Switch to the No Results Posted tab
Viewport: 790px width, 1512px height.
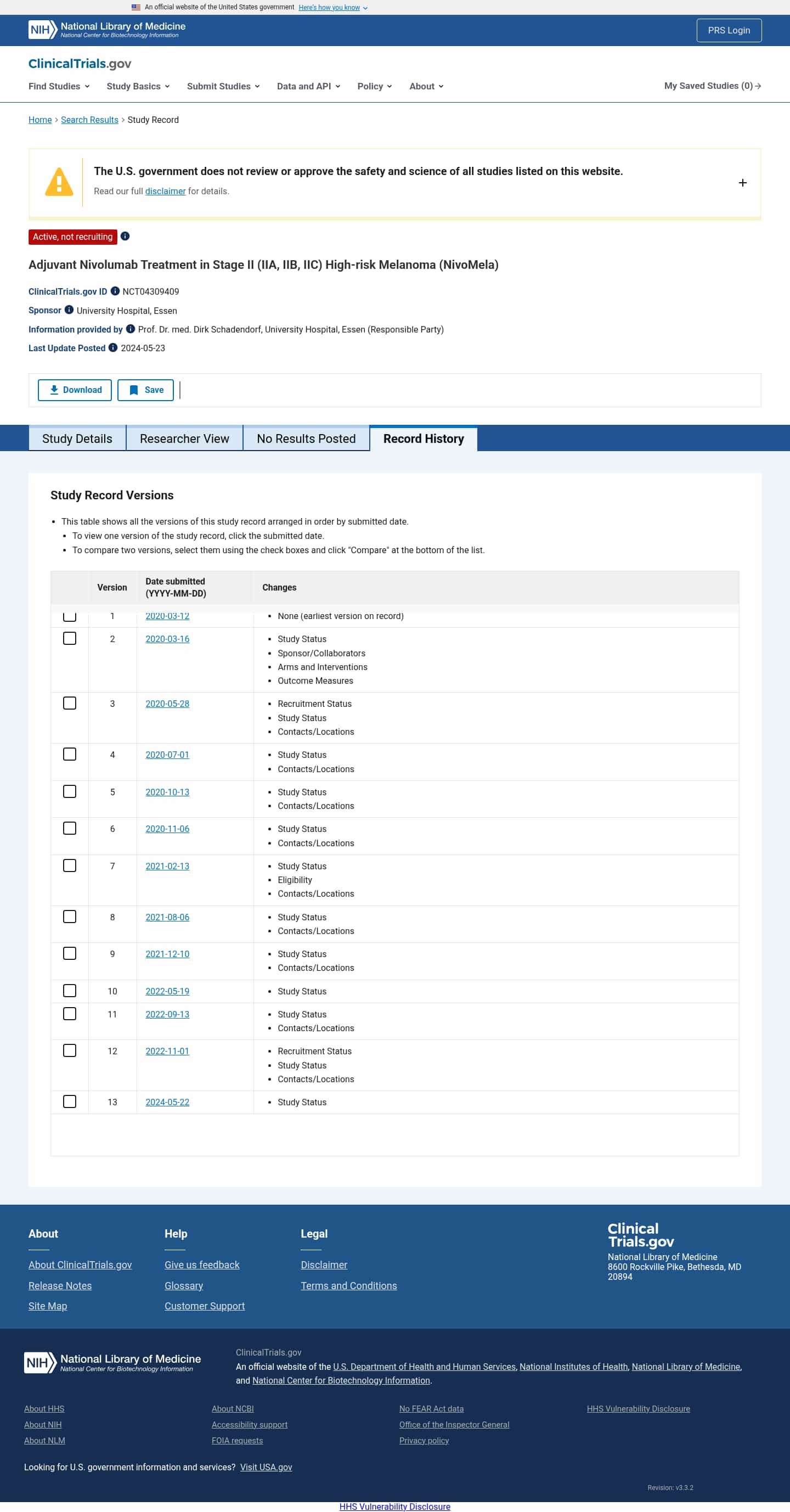(306, 439)
